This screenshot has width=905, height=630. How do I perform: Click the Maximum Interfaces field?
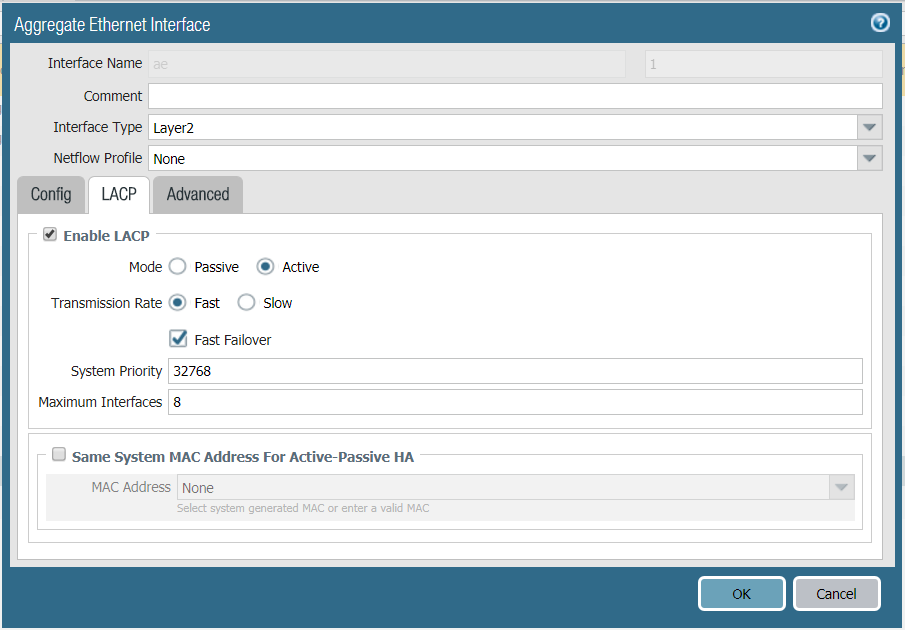[514, 402]
